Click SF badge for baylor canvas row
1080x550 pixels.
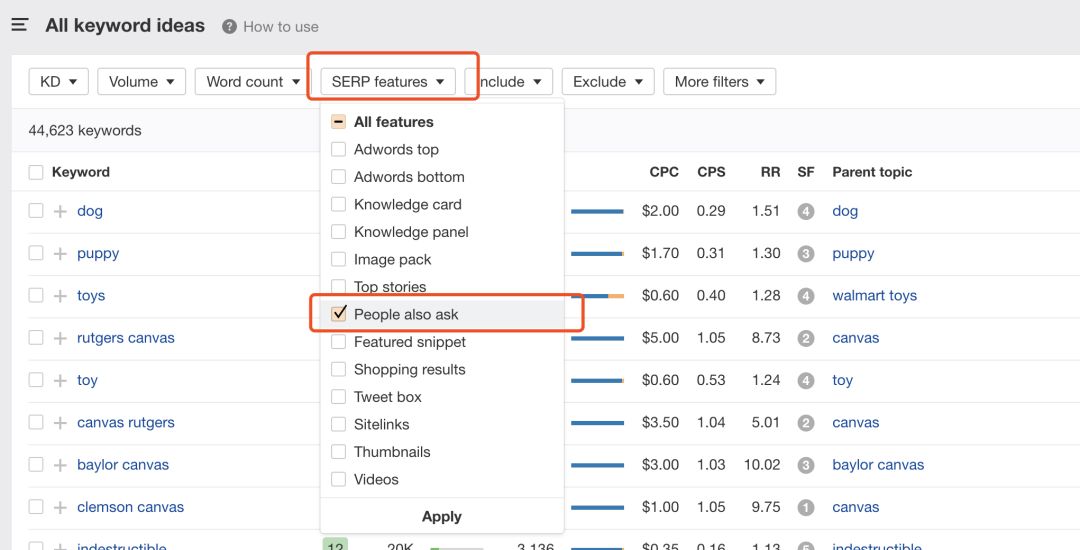point(806,465)
